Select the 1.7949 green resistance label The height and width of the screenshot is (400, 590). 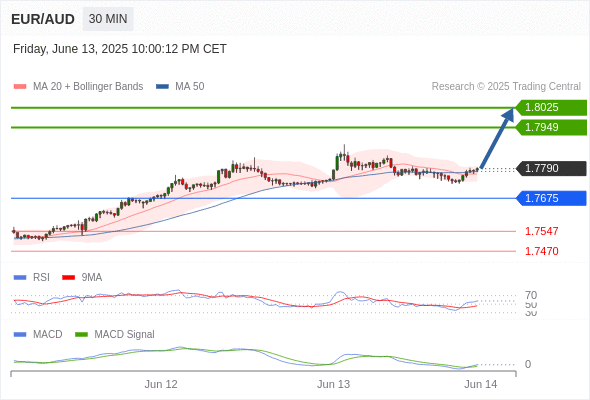(x=551, y=127)
